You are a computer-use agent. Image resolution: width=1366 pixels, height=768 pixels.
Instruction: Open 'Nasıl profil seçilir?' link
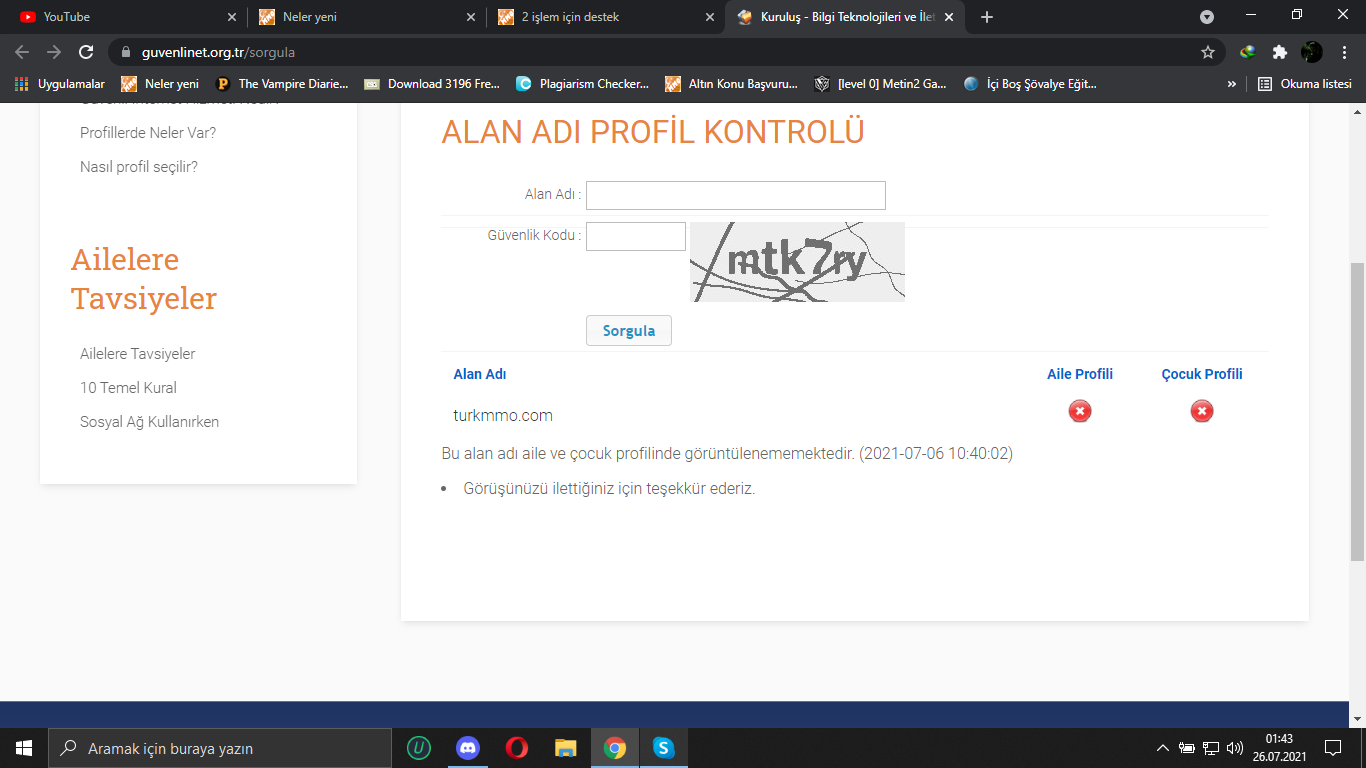139,167
